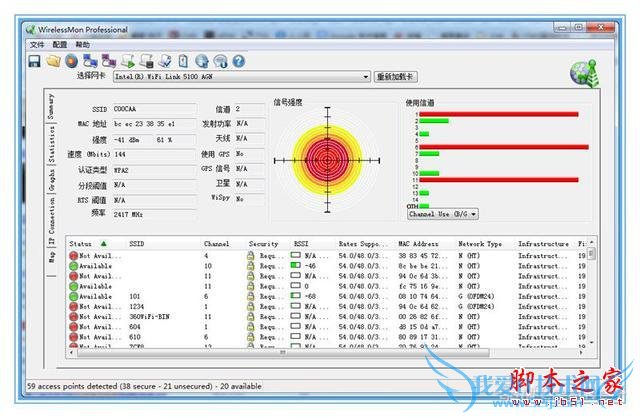Click RSSI signal bar icon for -68 row
The image size is (640, 418).
pos(296,296)
